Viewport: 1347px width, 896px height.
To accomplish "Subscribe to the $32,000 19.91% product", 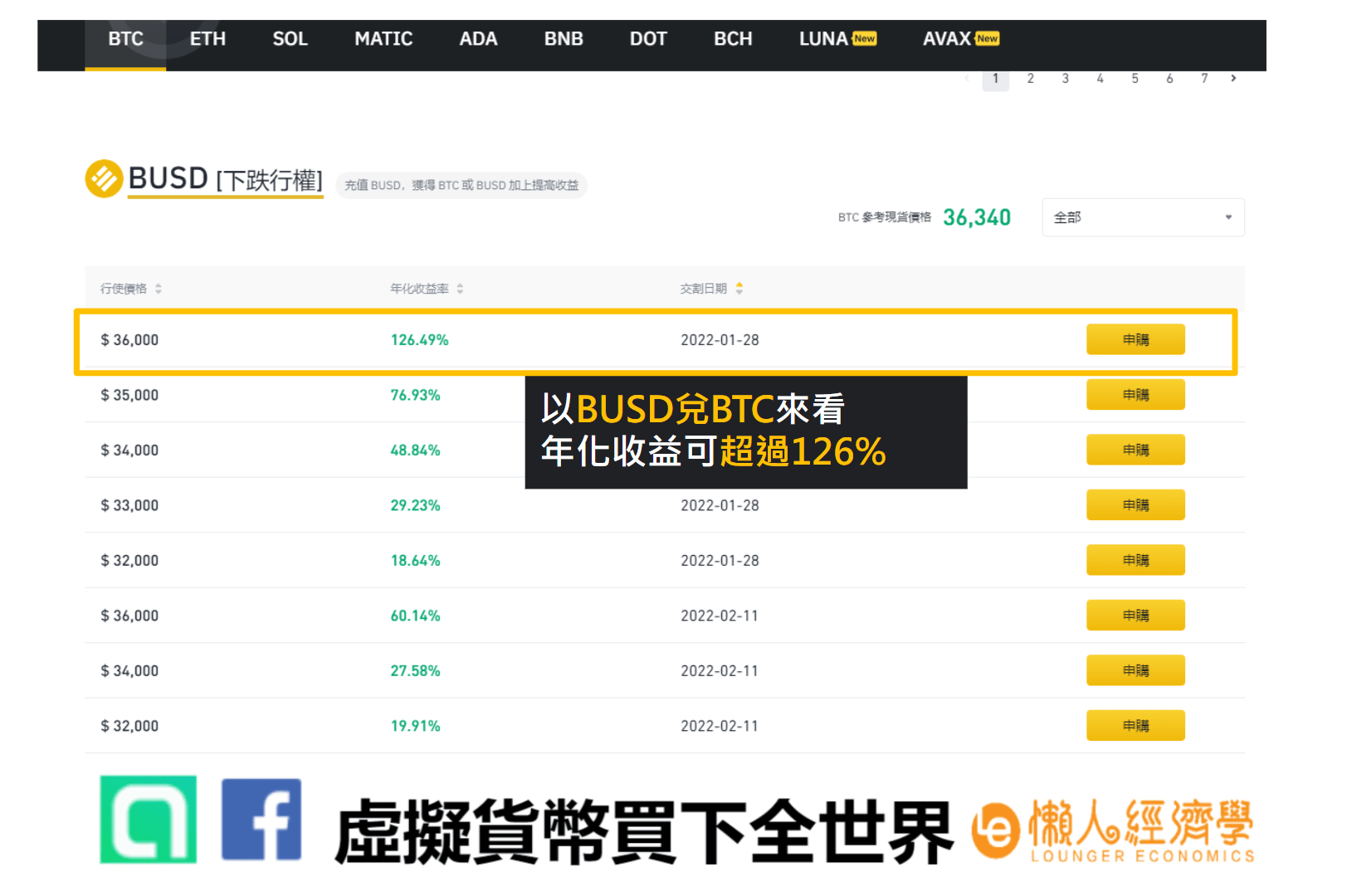I will [x=1135, y=725].
